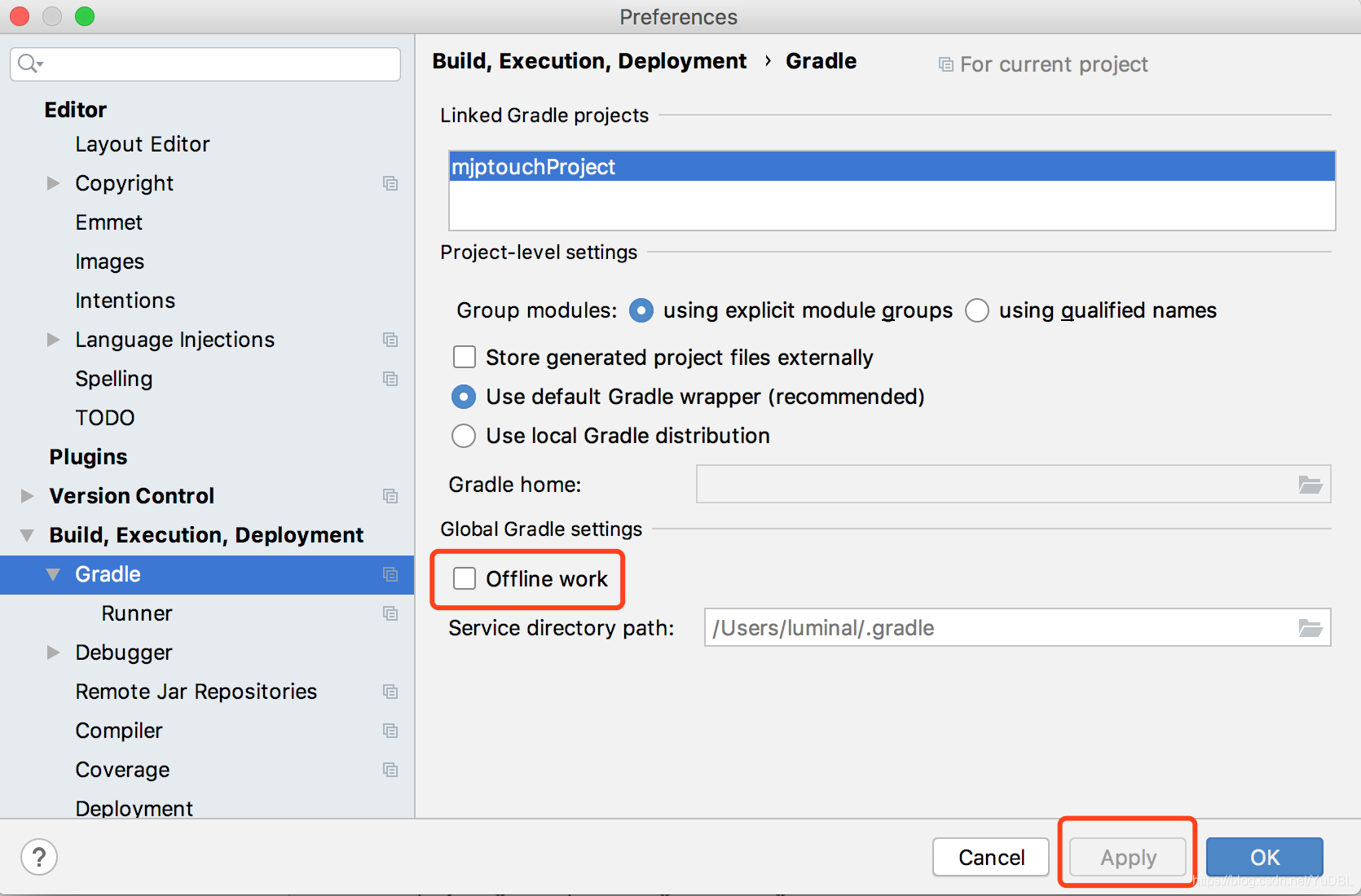
Task: Select 'Use local Gradle distribution' option
Action: [463, 436]
